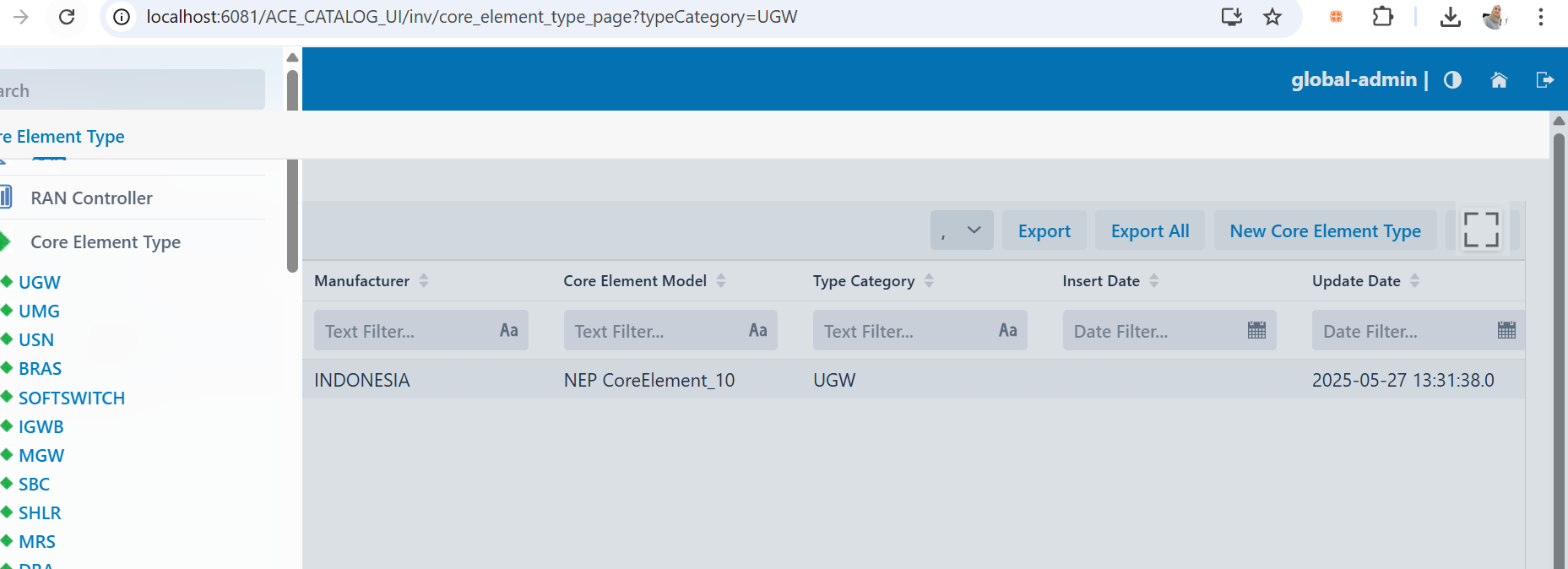Open the browser downloads icon

pyautogui.click(x=1450, y=17)
